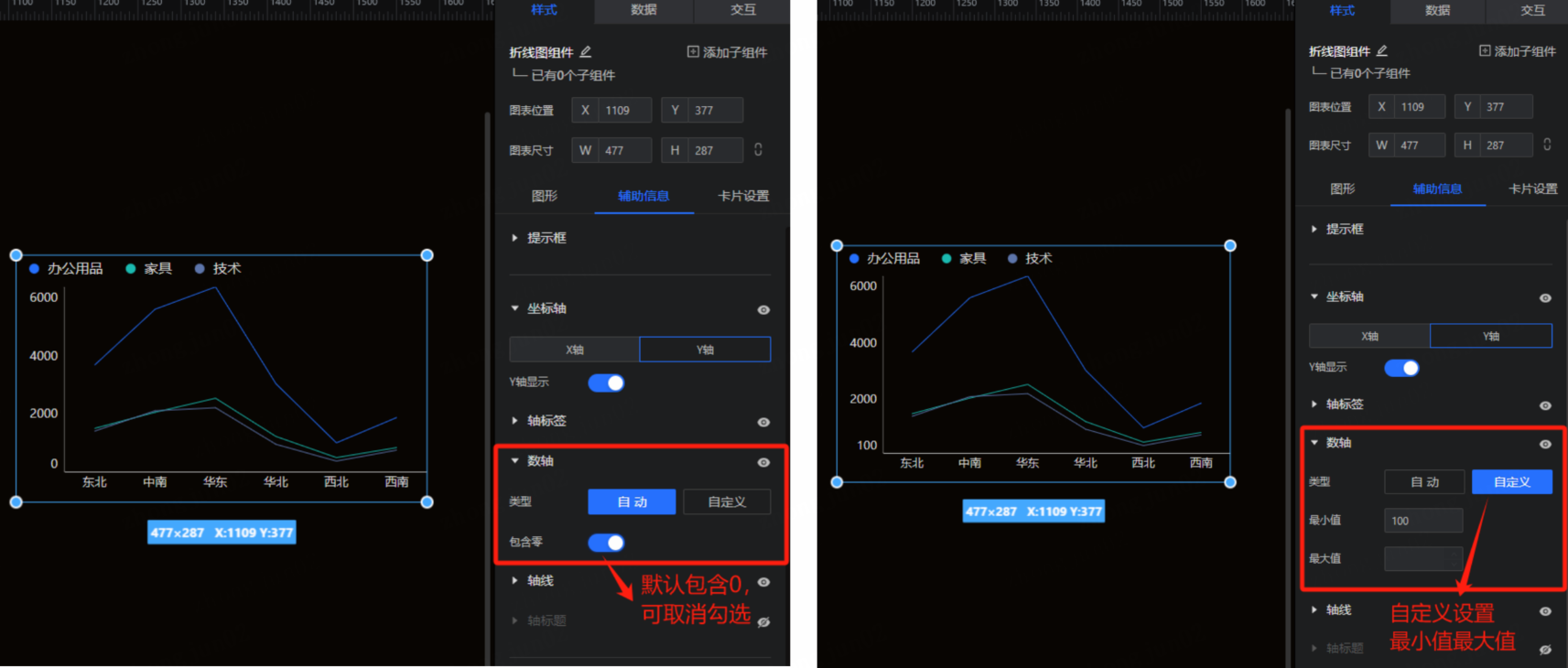
Task: Disable the Y轴显示 switch in the left panel
Action: (606, 382)
